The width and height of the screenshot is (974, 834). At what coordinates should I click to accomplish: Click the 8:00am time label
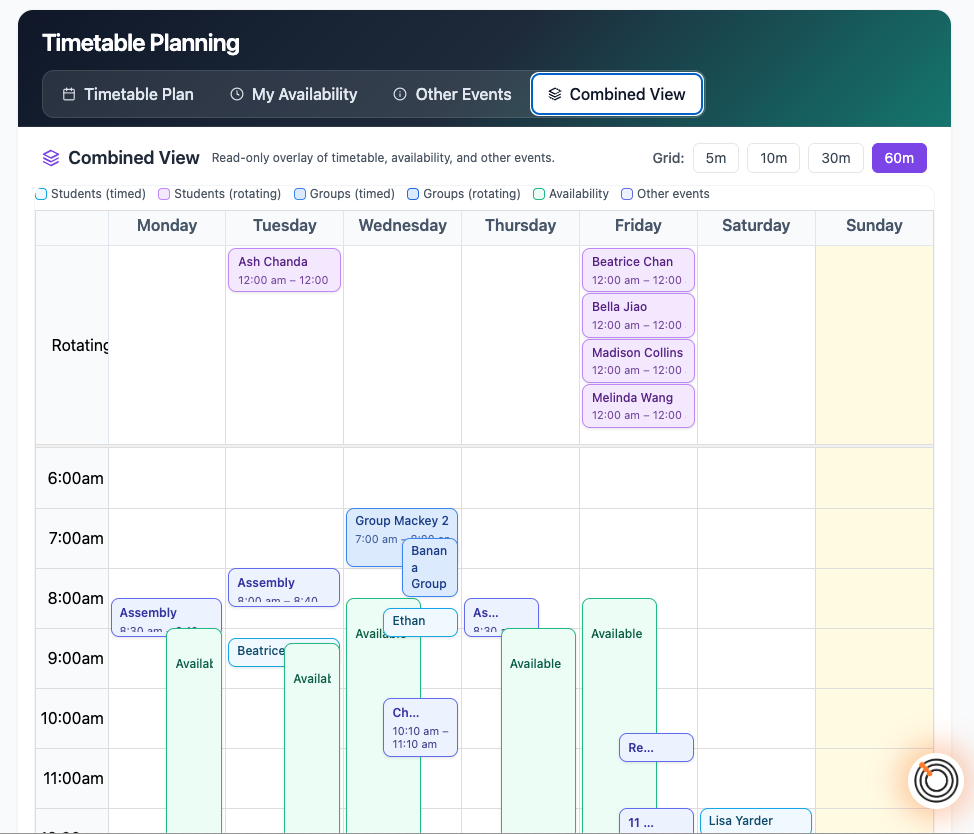[x=75, y=598]
